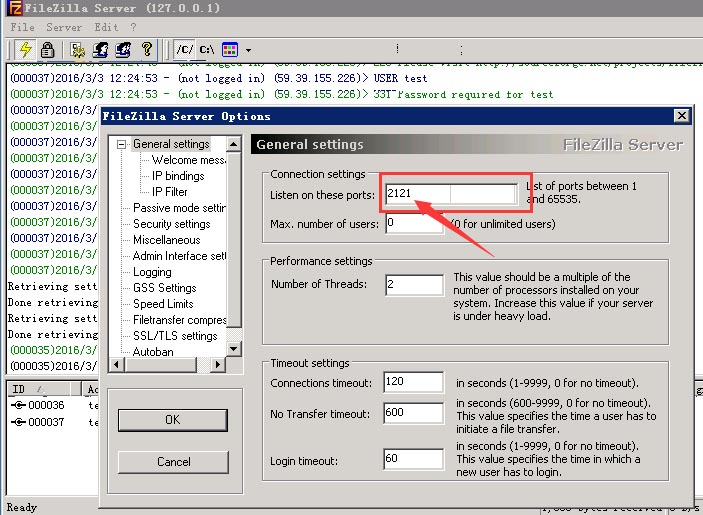Select Security settings tree item
Screen dimensions: 703x515
(172, 224)
